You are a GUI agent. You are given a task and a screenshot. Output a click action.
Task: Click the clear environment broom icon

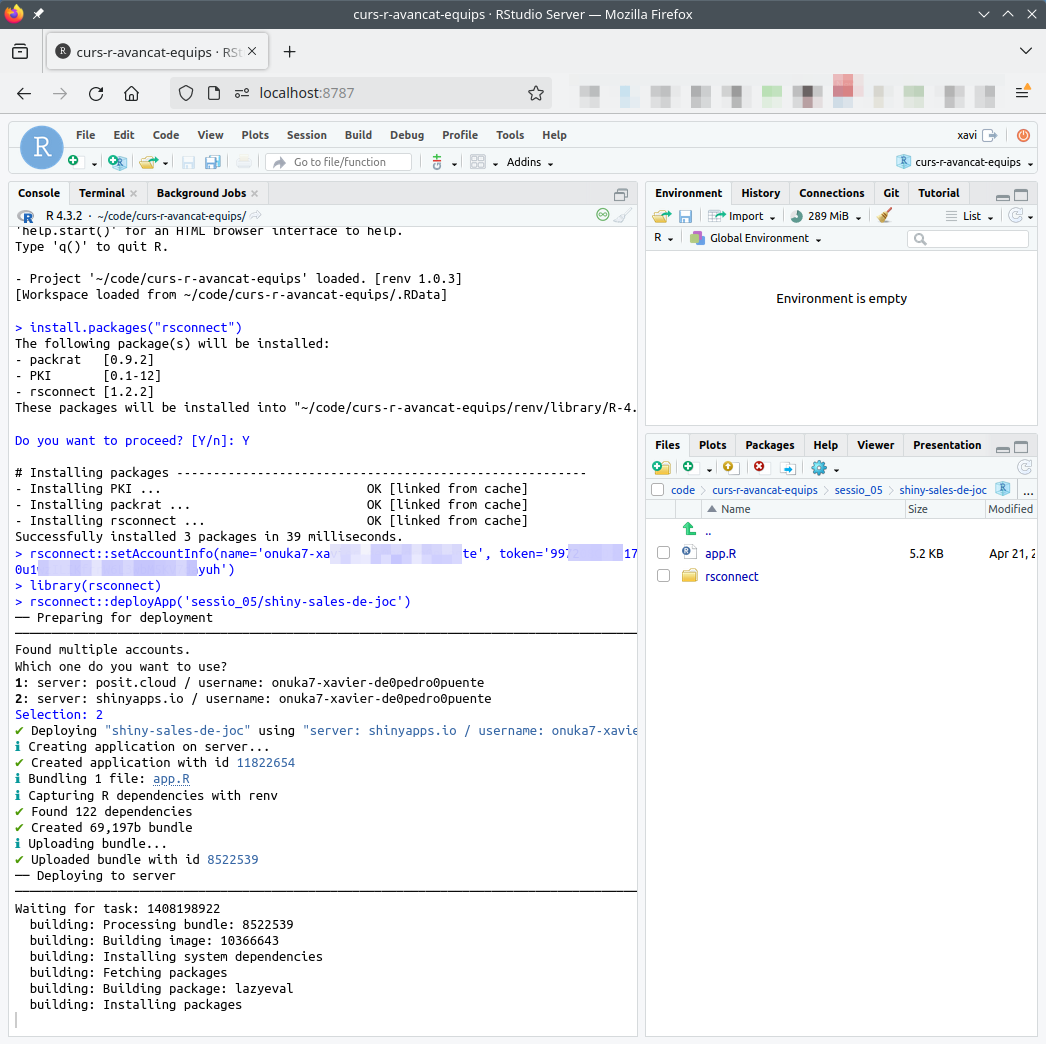point(884,216)
